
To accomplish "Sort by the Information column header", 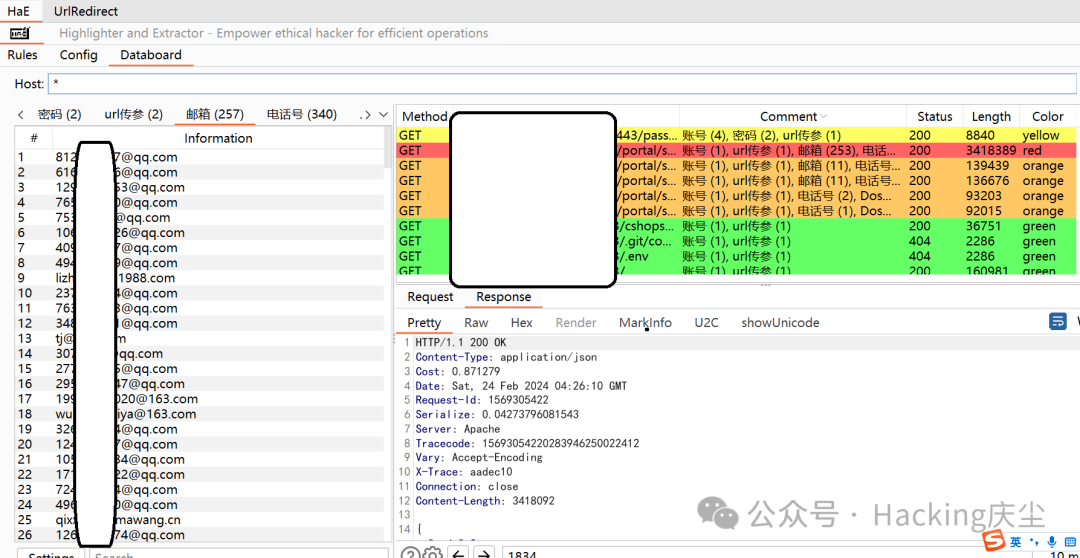I will tap(218, 138).
